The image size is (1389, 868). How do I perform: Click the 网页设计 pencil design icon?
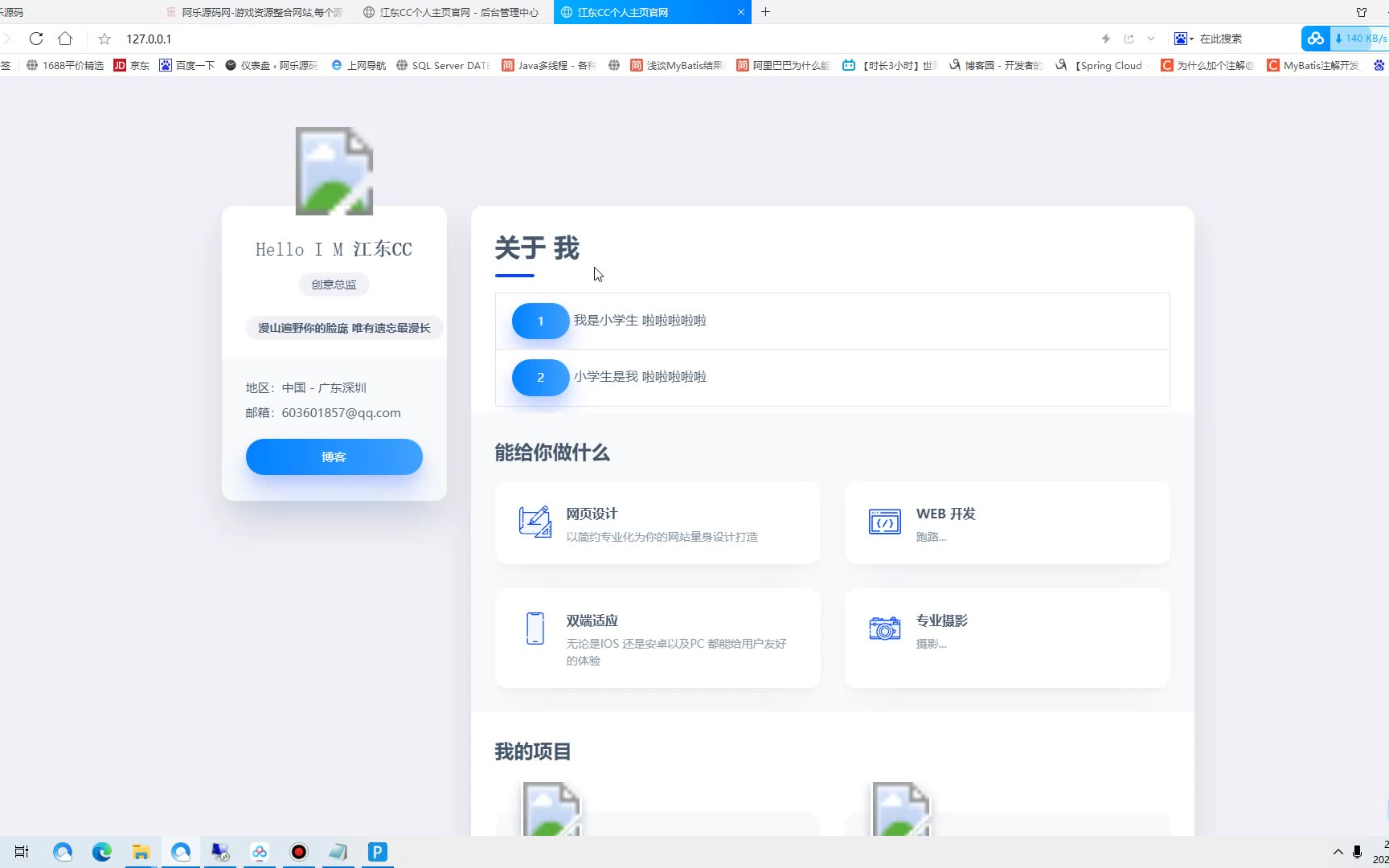tap(535, 522)
